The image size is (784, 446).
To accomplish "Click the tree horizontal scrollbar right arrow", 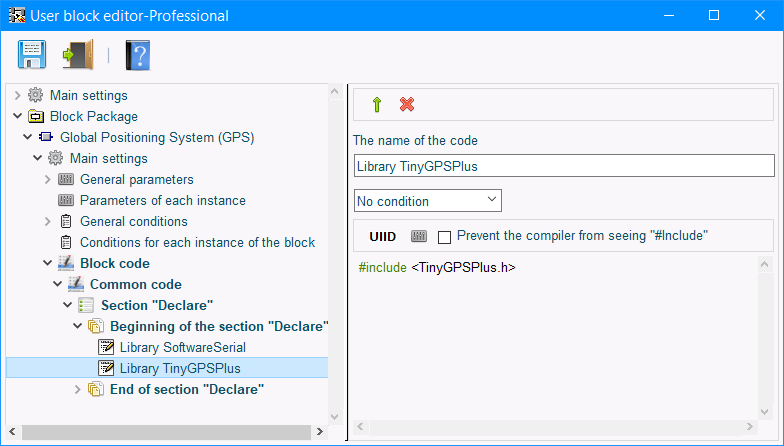I will [x=320, y=432].
